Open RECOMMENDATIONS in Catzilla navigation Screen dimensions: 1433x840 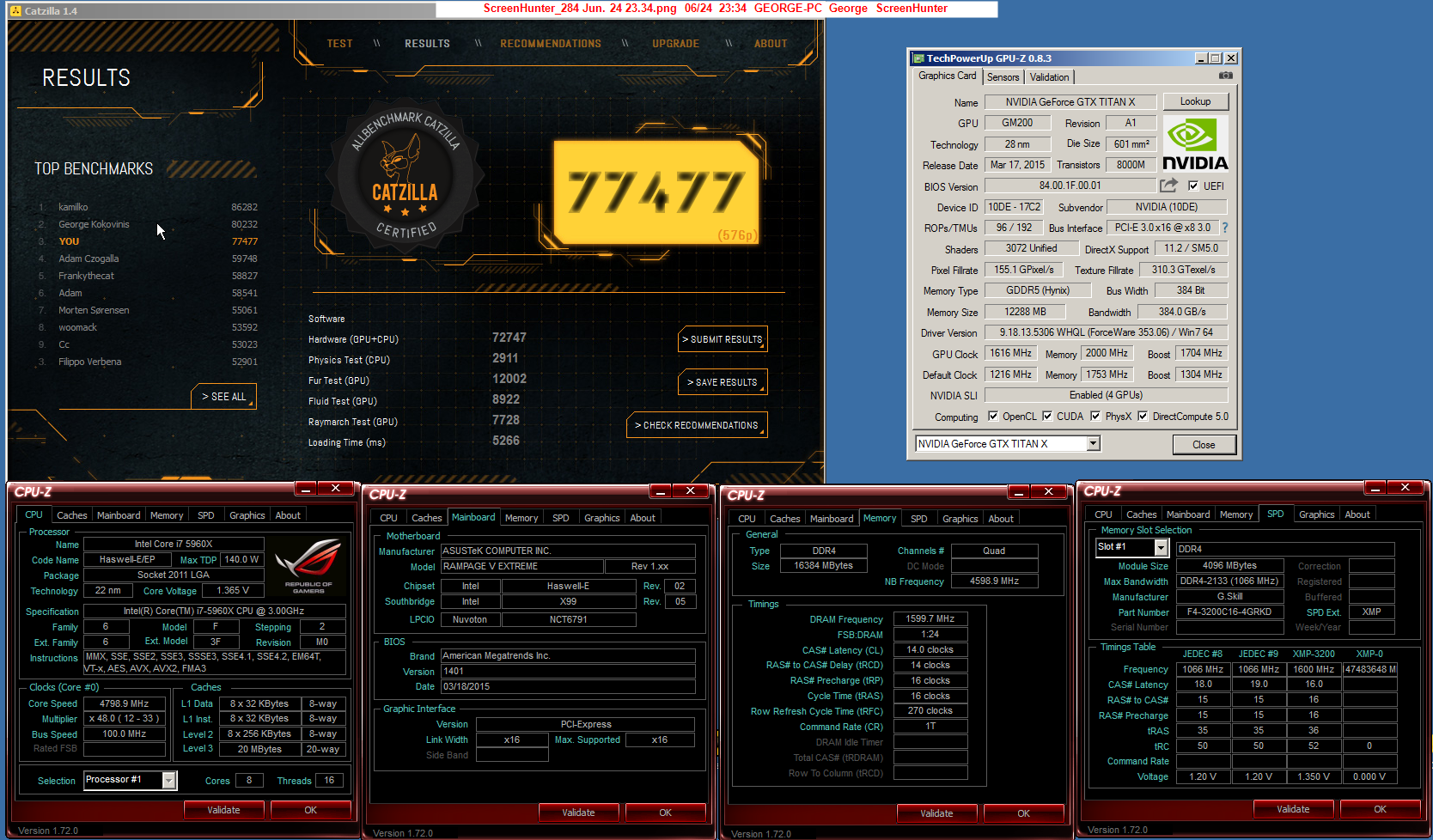pyautogui.click(x=551, y=44)
